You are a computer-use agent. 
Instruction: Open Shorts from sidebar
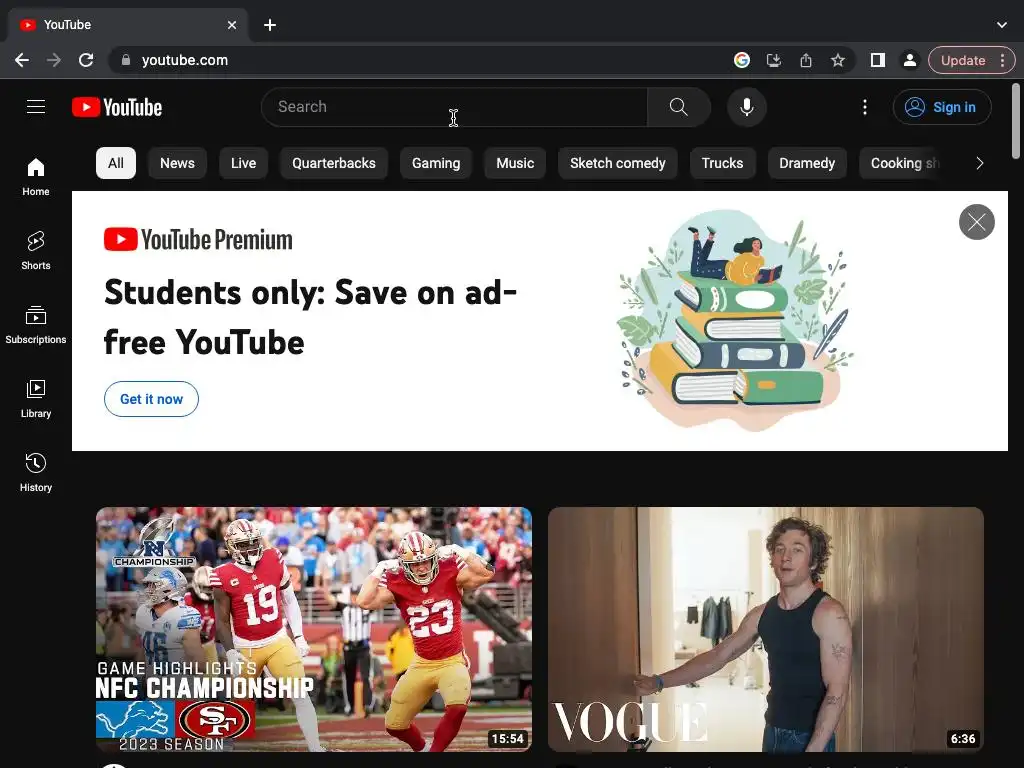(36, 251)
